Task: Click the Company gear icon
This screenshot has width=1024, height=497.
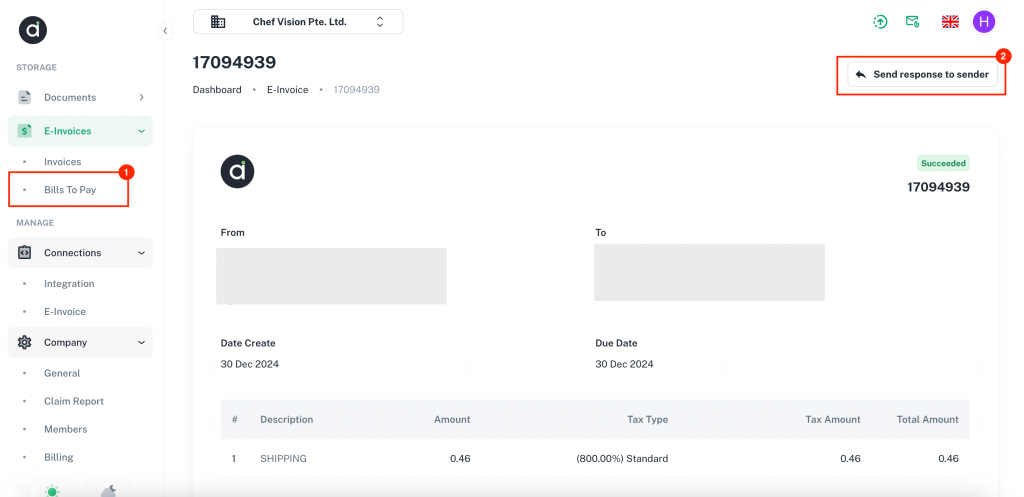Action: [x=24, y=342]
